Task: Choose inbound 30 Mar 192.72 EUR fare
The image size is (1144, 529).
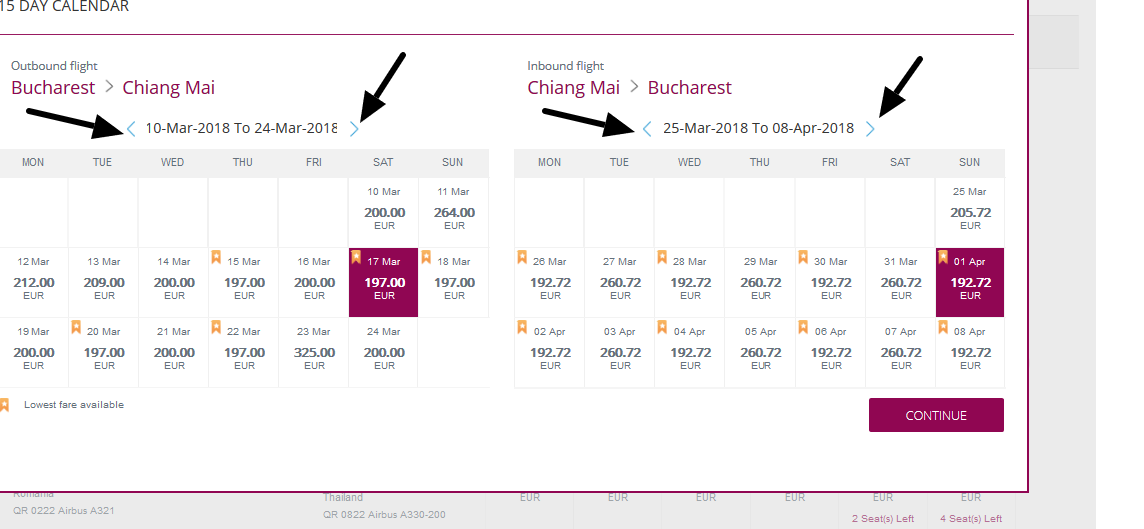Action: coord(830,282)
